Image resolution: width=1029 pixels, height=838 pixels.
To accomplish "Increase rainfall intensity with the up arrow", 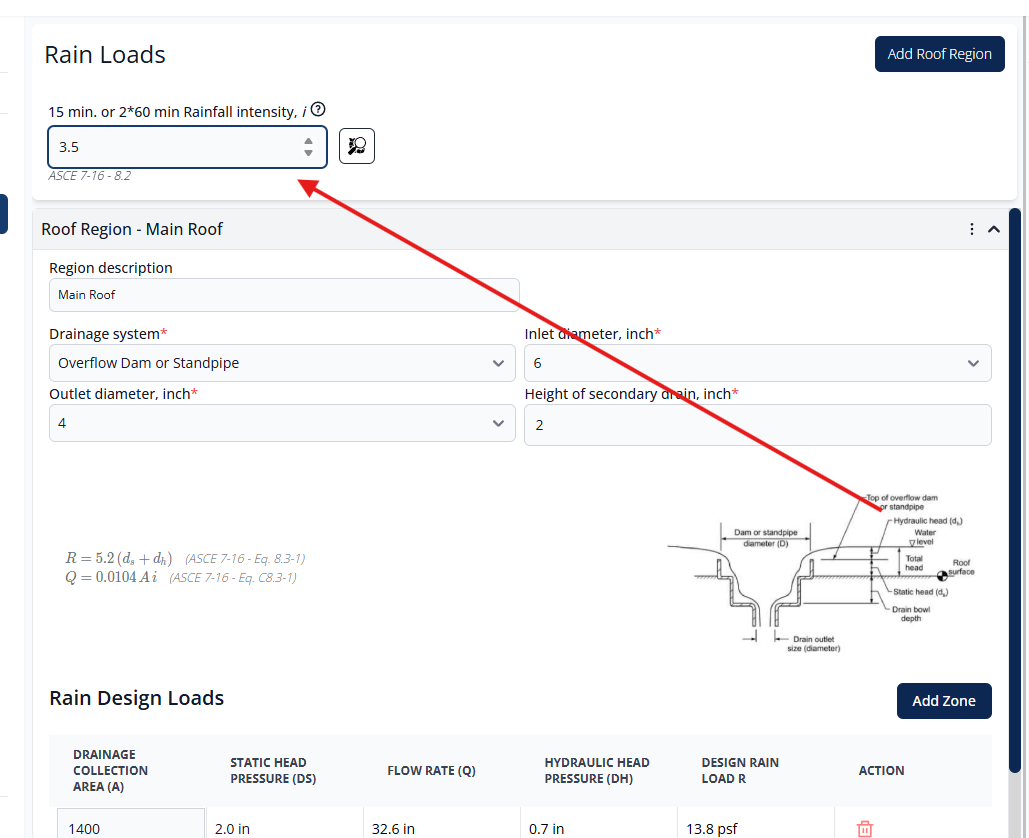I will point(309,141).
